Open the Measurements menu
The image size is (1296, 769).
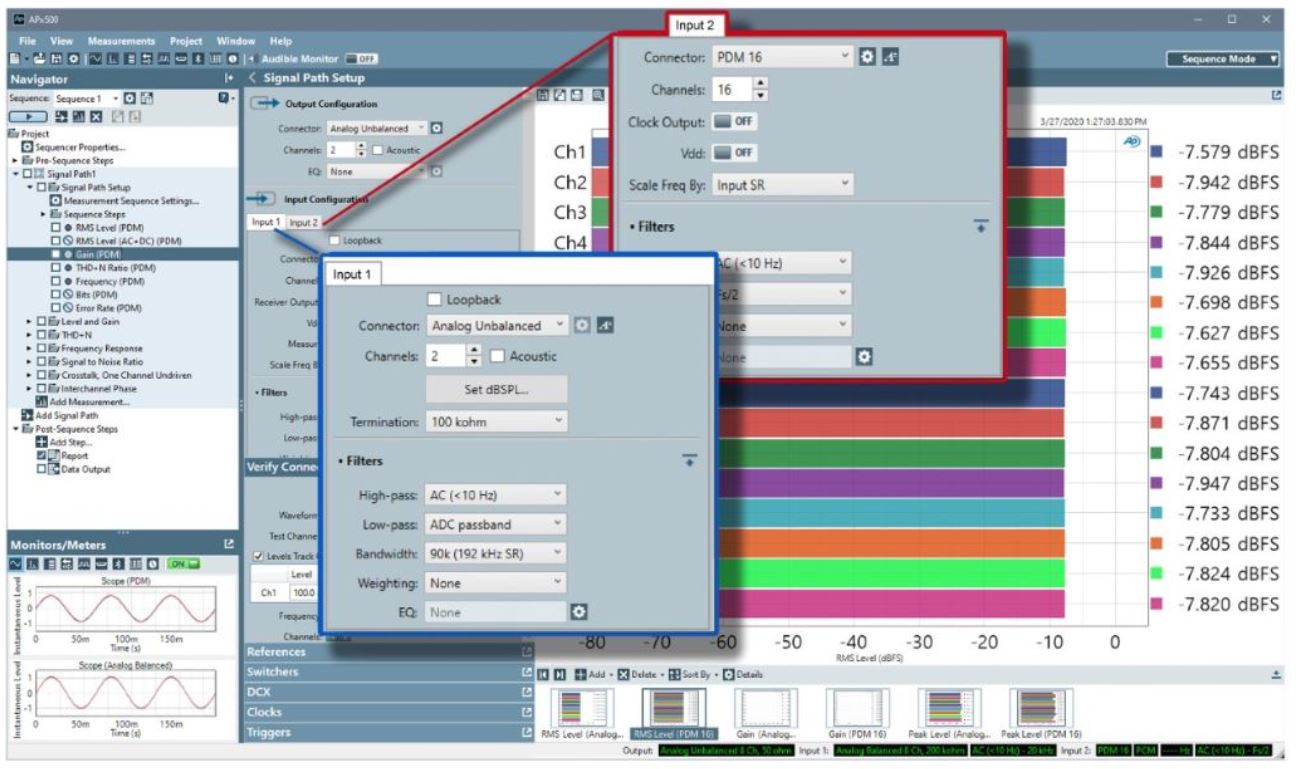(x=120, y=41)
